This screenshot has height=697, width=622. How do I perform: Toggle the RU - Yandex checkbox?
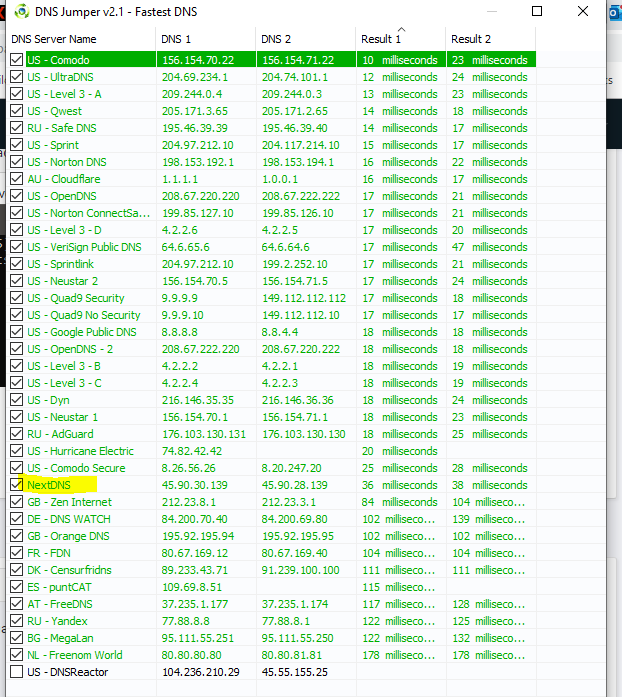16,621
